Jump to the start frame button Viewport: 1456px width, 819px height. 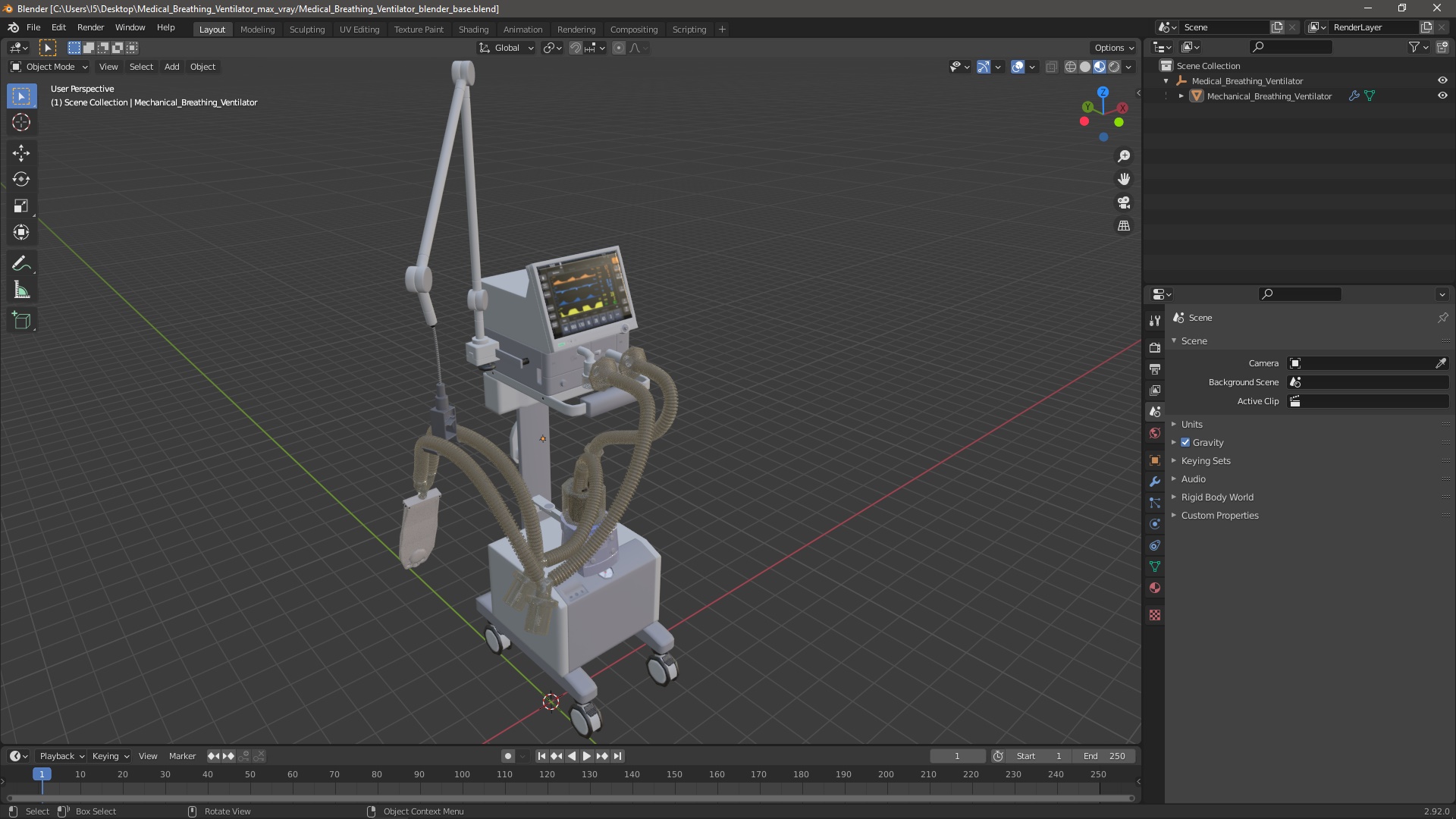(x=541, y=756)
